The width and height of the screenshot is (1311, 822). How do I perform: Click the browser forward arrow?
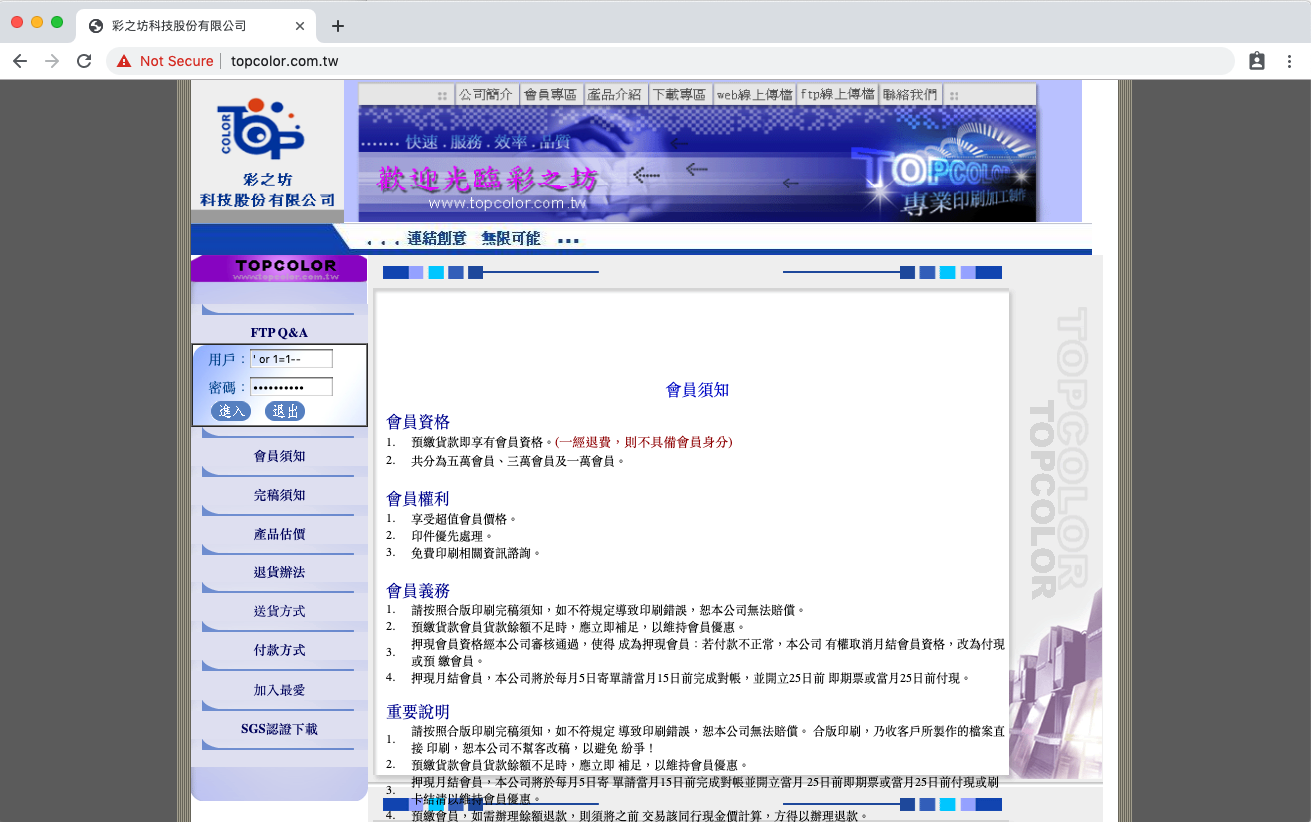(x=52, y=61)
